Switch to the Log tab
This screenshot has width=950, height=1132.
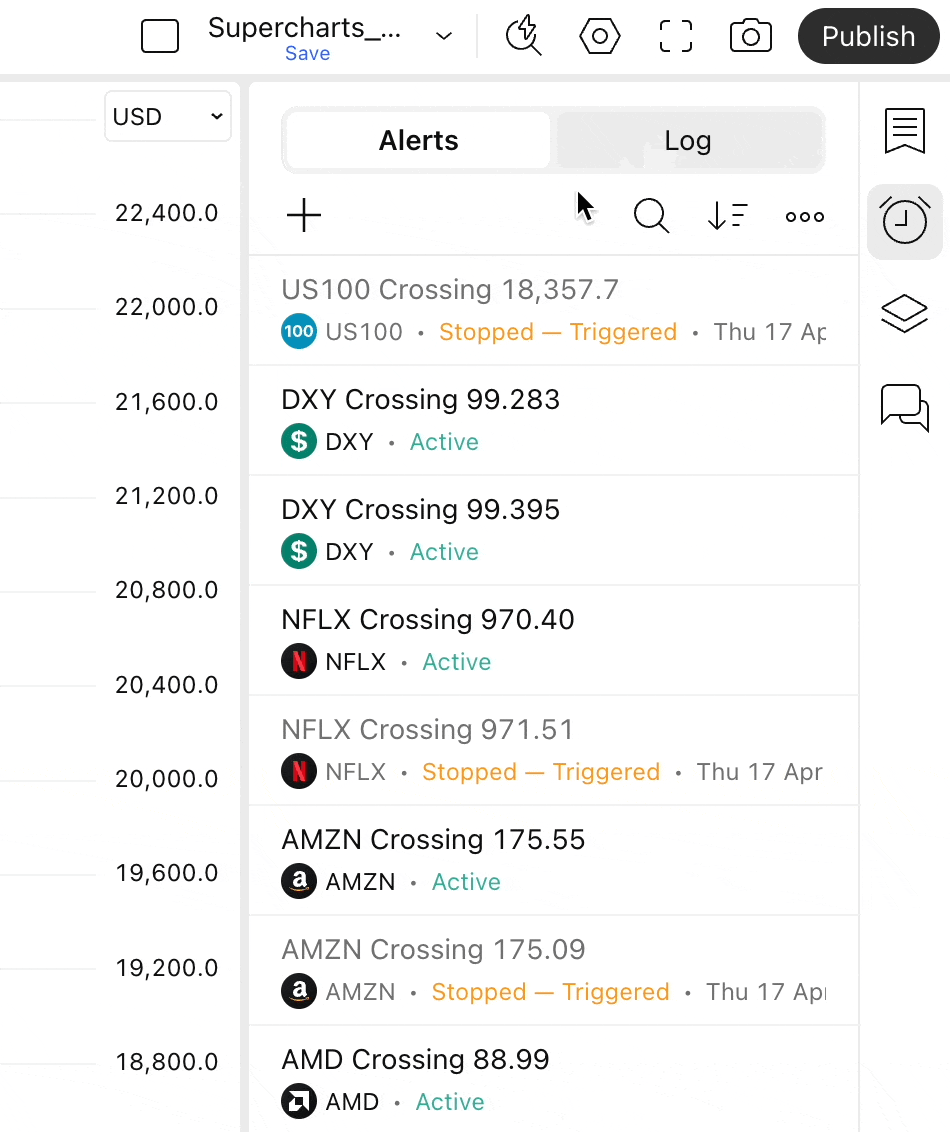click(687, 140)
